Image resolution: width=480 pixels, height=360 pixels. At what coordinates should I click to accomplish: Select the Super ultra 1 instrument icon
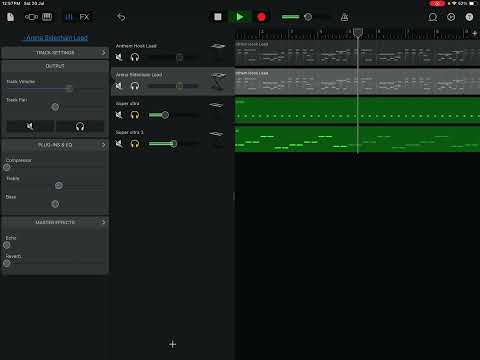216,134
